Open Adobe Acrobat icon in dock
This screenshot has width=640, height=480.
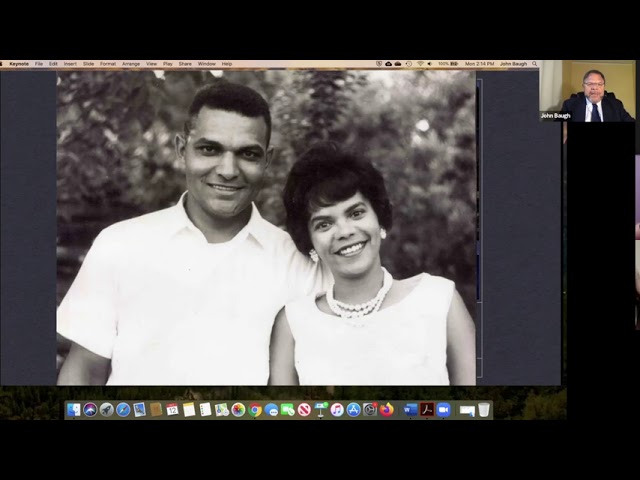(x=427, y=410)
